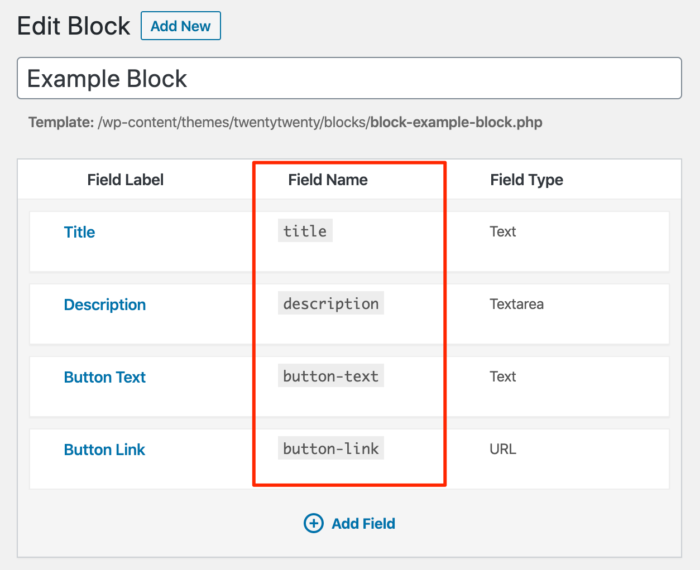This screenshot has width=700, height=570.
Task: Click the Text type in the Title row
Action: pyautogui.click(x=503, y=231)
